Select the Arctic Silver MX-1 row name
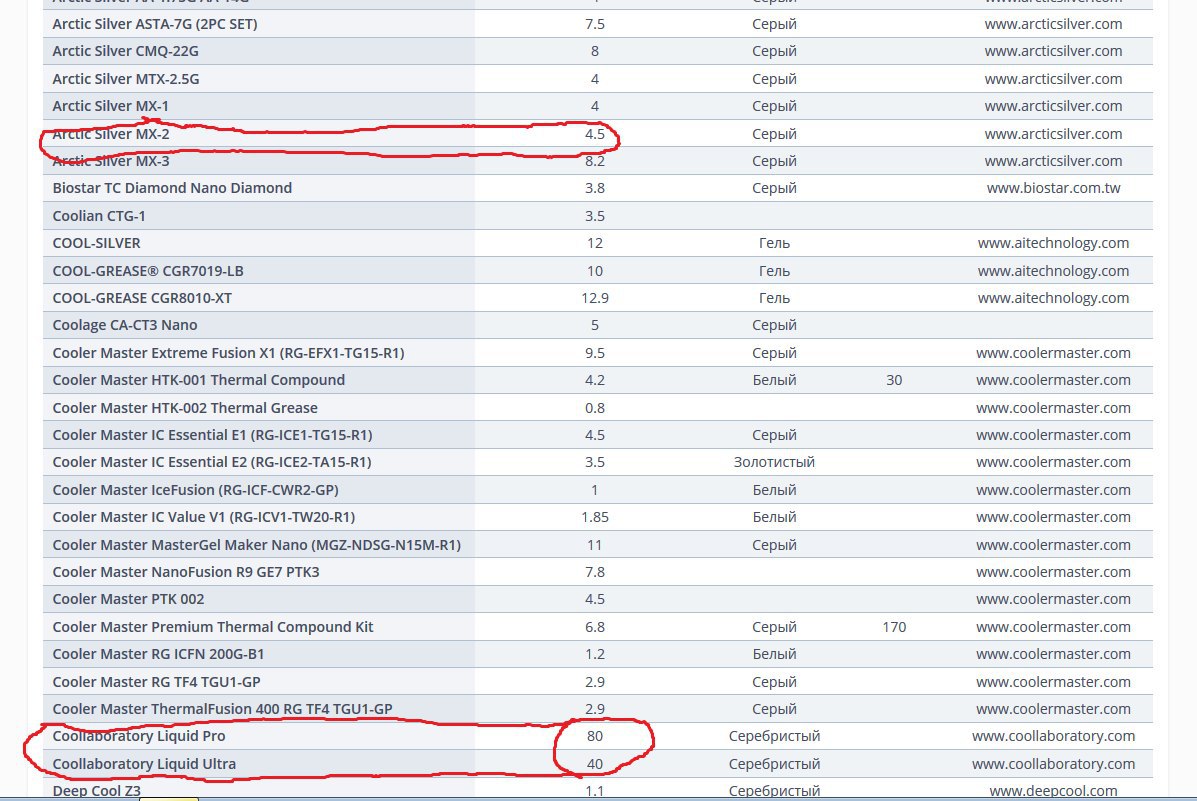The image size is (1197, 801). (x=111, y=106)
